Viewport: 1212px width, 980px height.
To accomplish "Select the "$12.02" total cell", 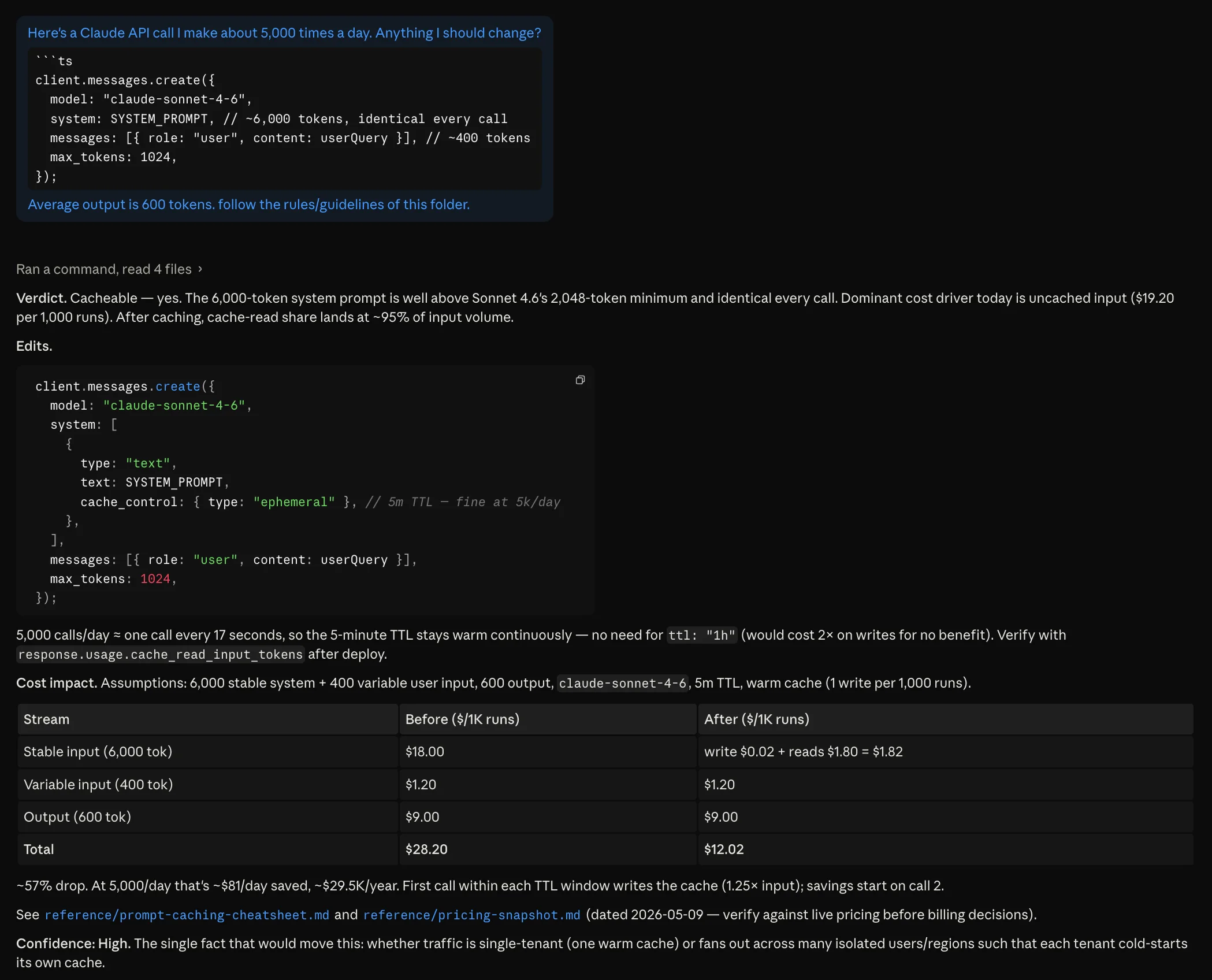I will pyautogui.click(x=946, y=849).
